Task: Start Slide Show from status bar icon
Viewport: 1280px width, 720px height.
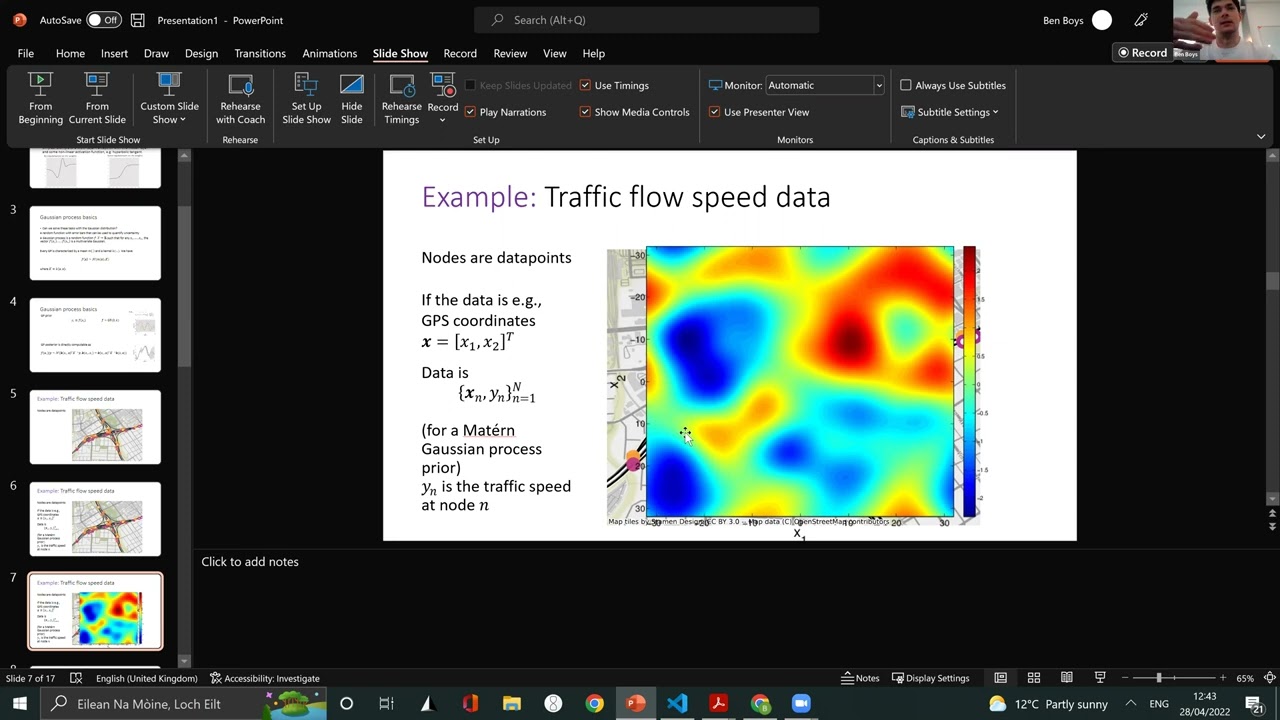Action: pyautogui.click(x=1100, y=678)
